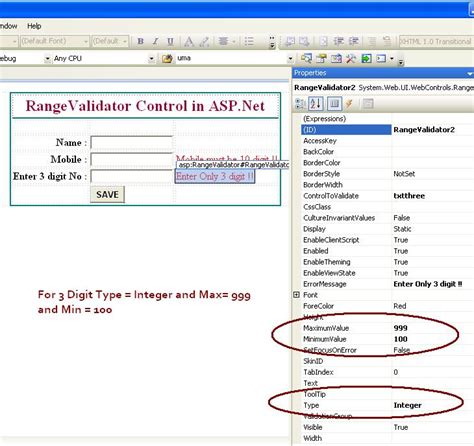Show the Properties page view icon
474x446 pixels.
334,104
